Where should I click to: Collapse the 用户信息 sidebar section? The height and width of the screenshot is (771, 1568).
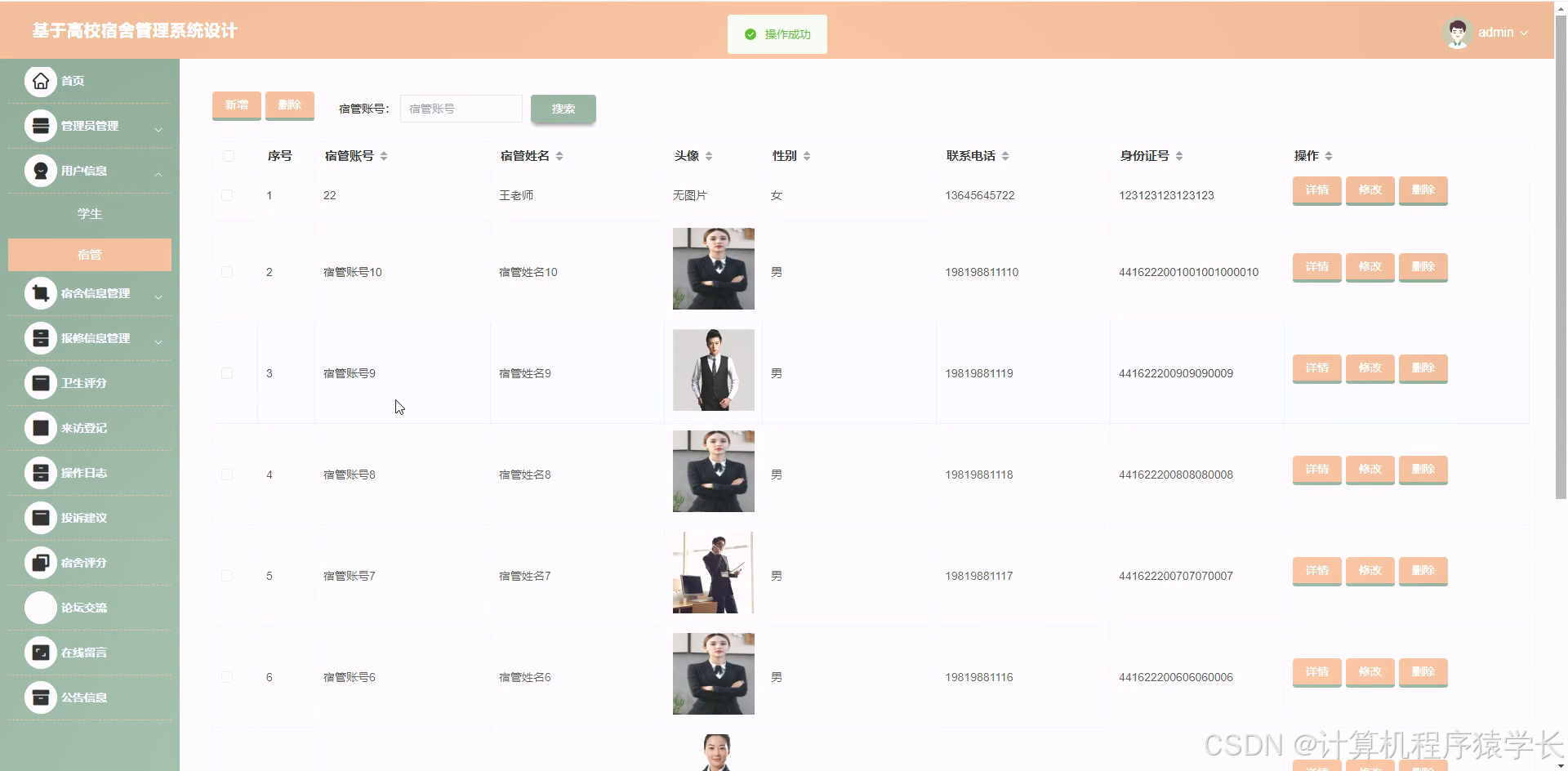pos(159,172)
